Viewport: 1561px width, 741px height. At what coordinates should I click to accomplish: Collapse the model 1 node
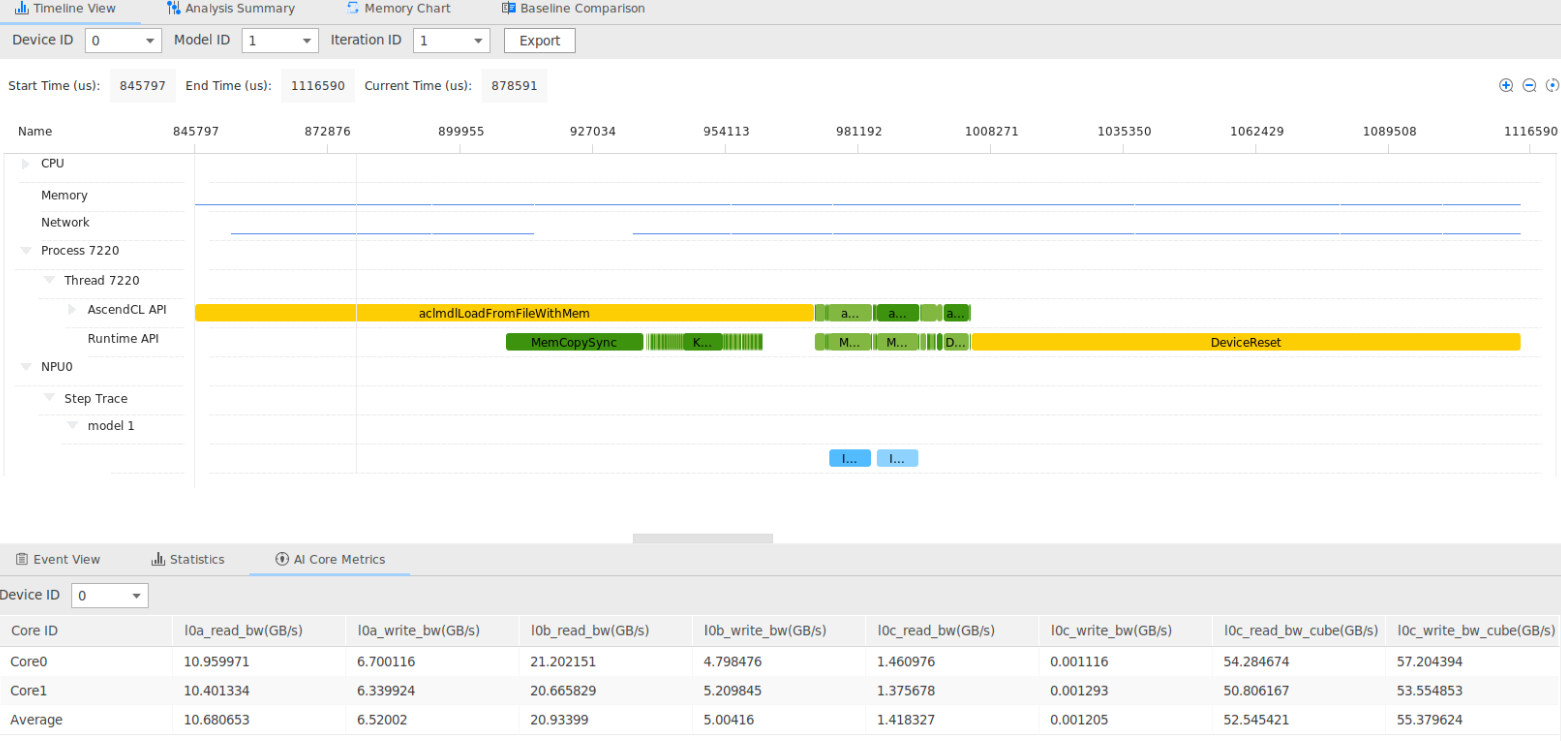(x=72, y=426)
